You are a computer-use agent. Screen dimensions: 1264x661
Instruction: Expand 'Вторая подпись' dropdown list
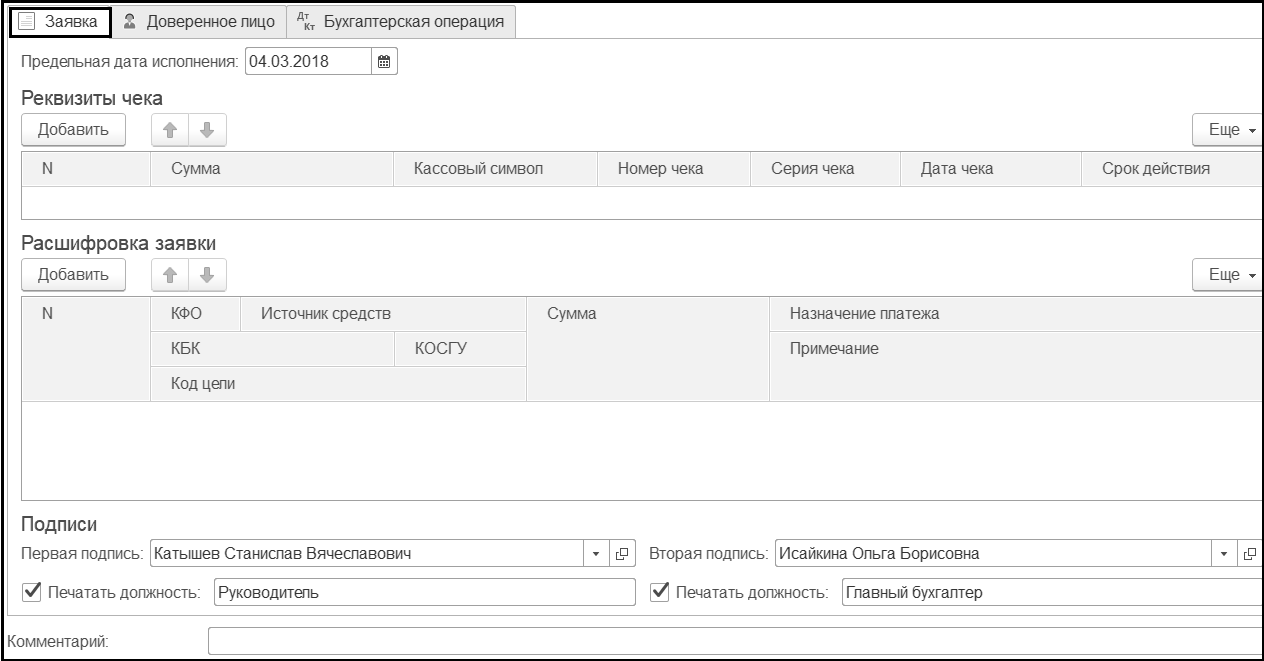[1226, 554]
